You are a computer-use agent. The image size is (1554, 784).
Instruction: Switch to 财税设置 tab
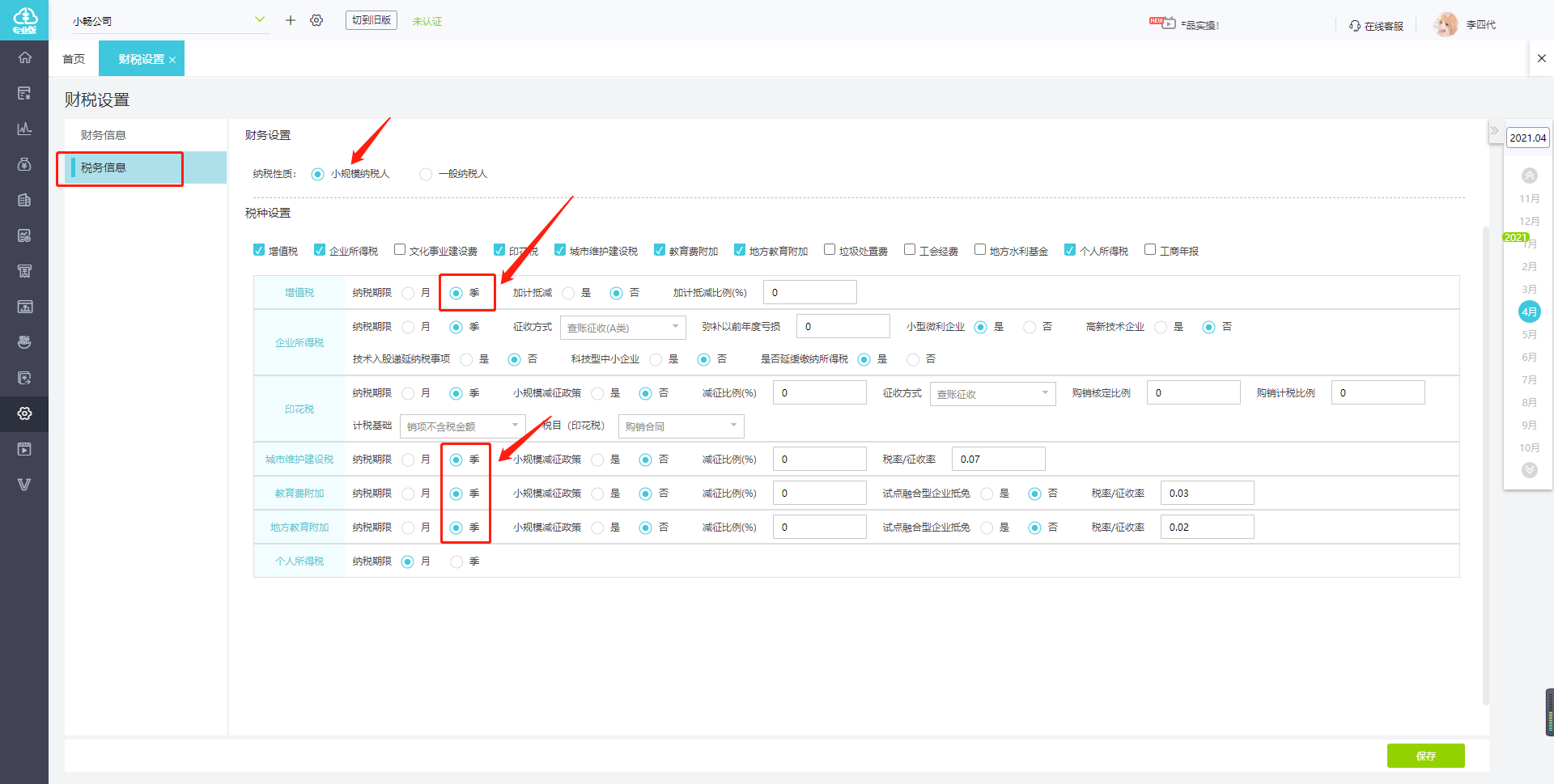click(x=142, y=59)
